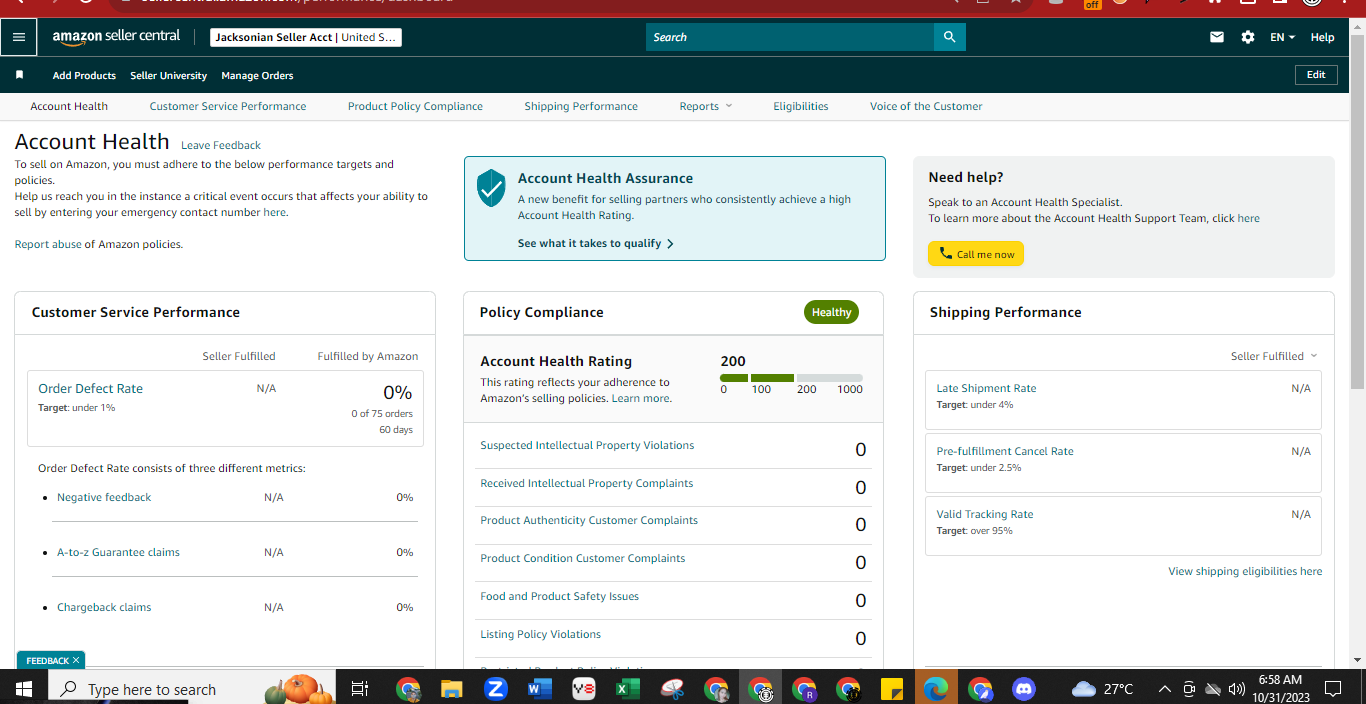Open Late Shipment Rate link
Viewport: 1366px width, 704px height.
coord(986,388)
